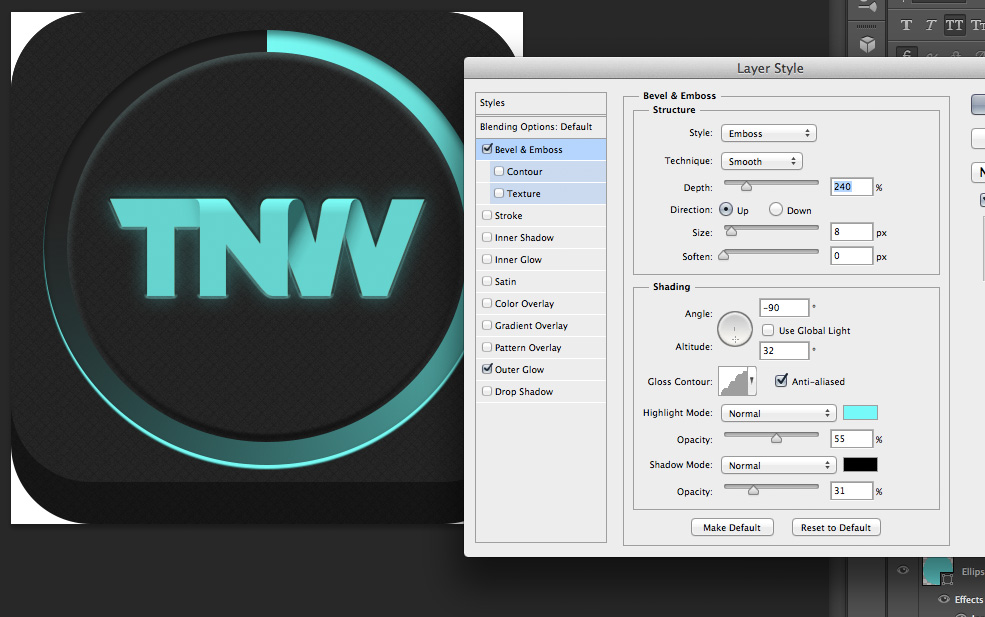Click the Reset to Default button

click(x=835, y=527)
